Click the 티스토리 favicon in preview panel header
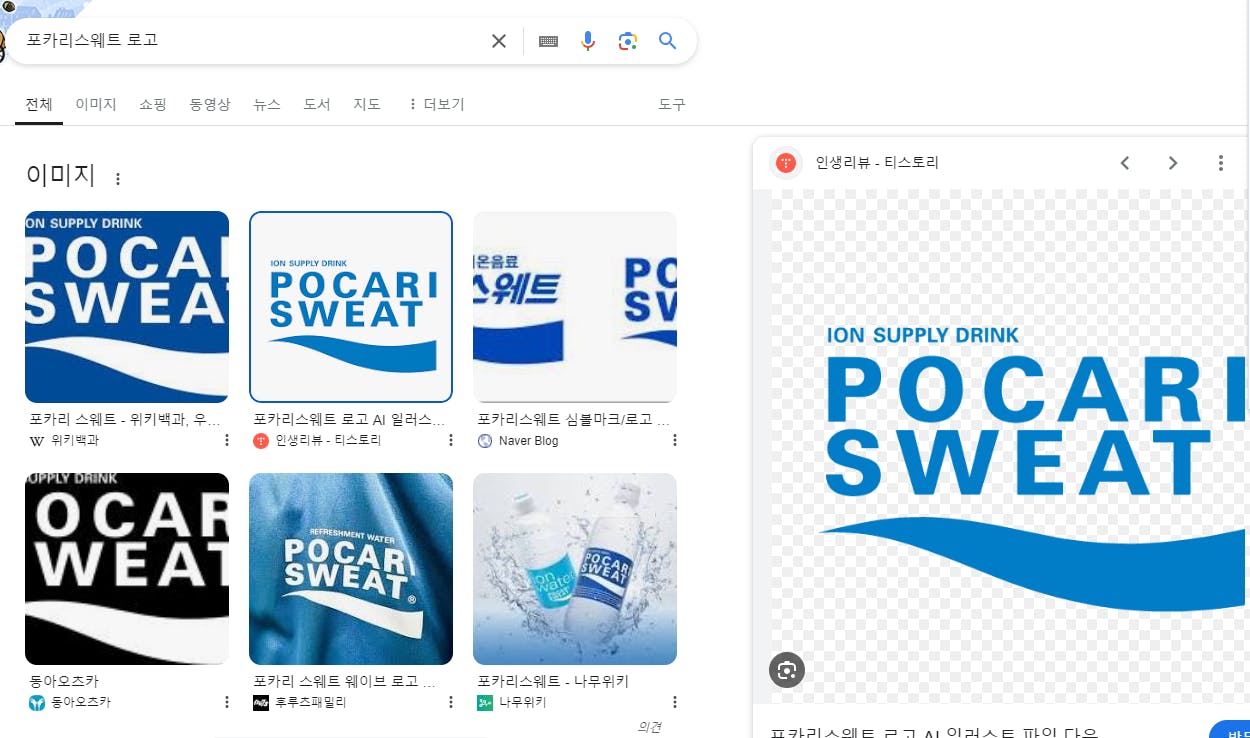1250x738 pixels. 786,163
